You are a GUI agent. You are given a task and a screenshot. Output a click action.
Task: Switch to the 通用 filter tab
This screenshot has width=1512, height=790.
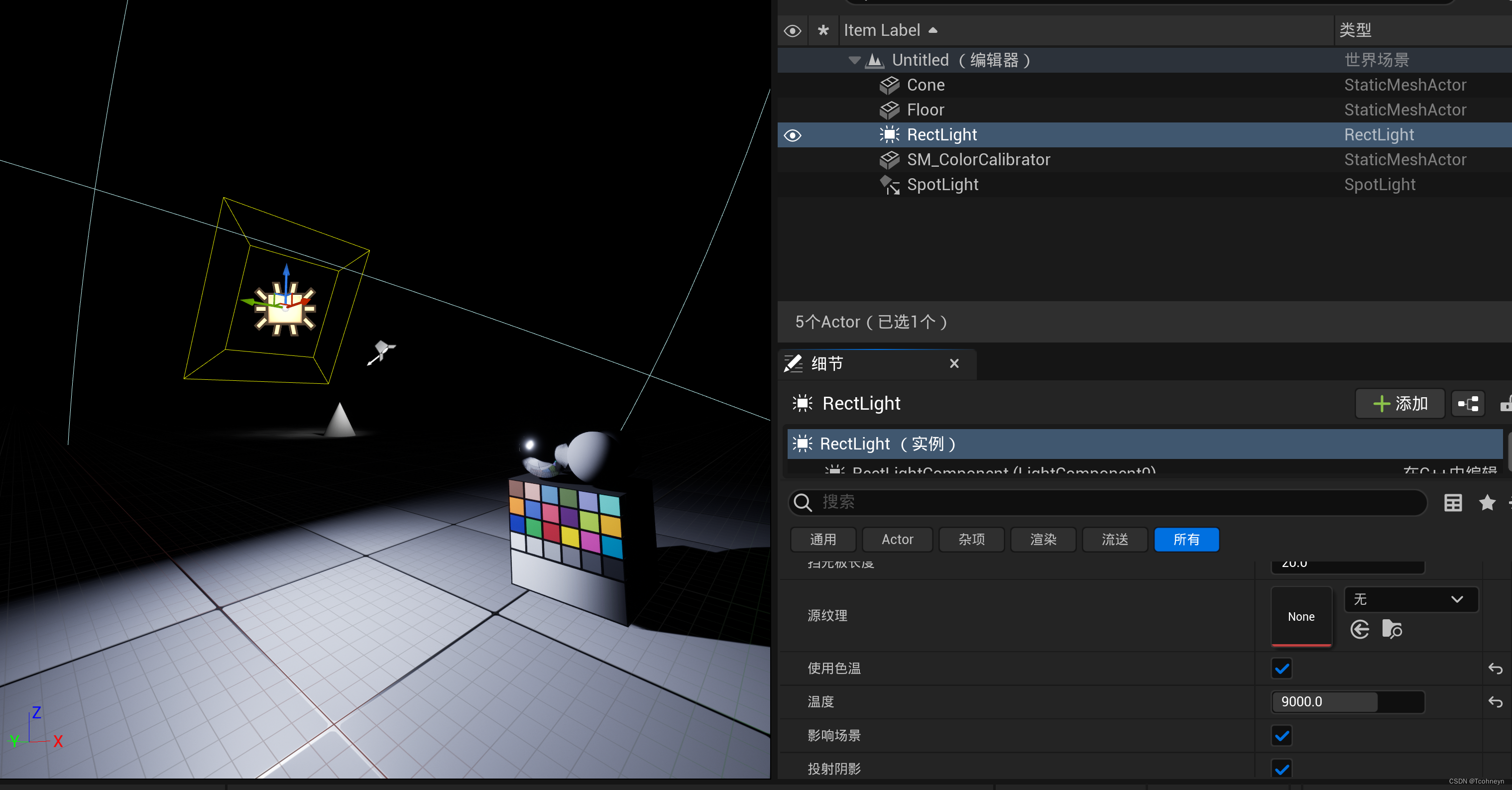click(823, 540)
